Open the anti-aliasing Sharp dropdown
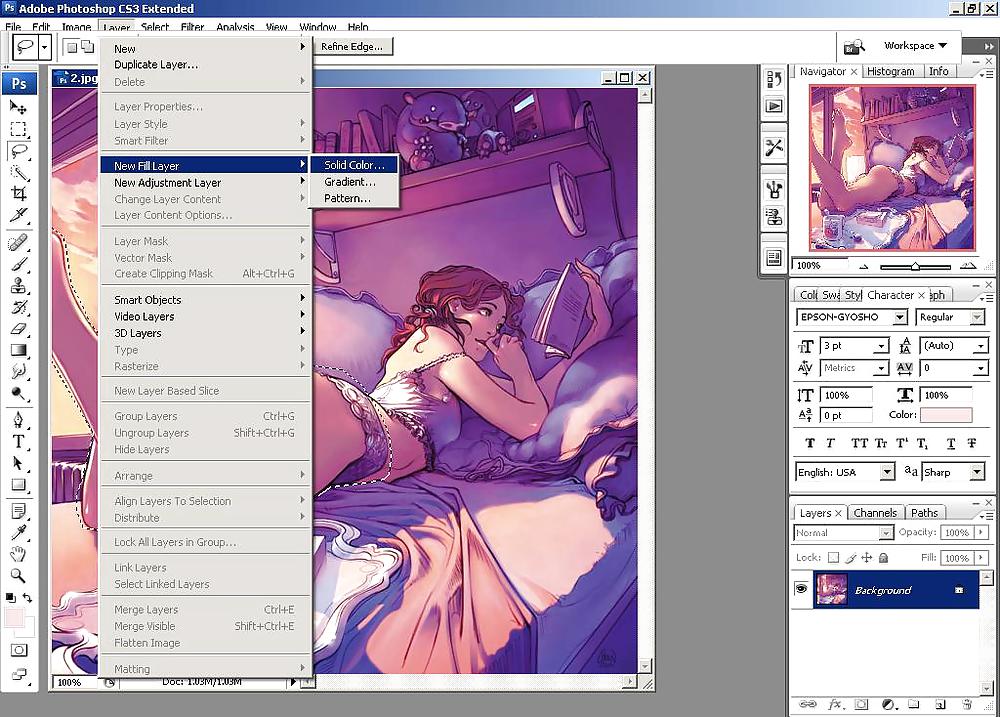 (x=977, y=472)
